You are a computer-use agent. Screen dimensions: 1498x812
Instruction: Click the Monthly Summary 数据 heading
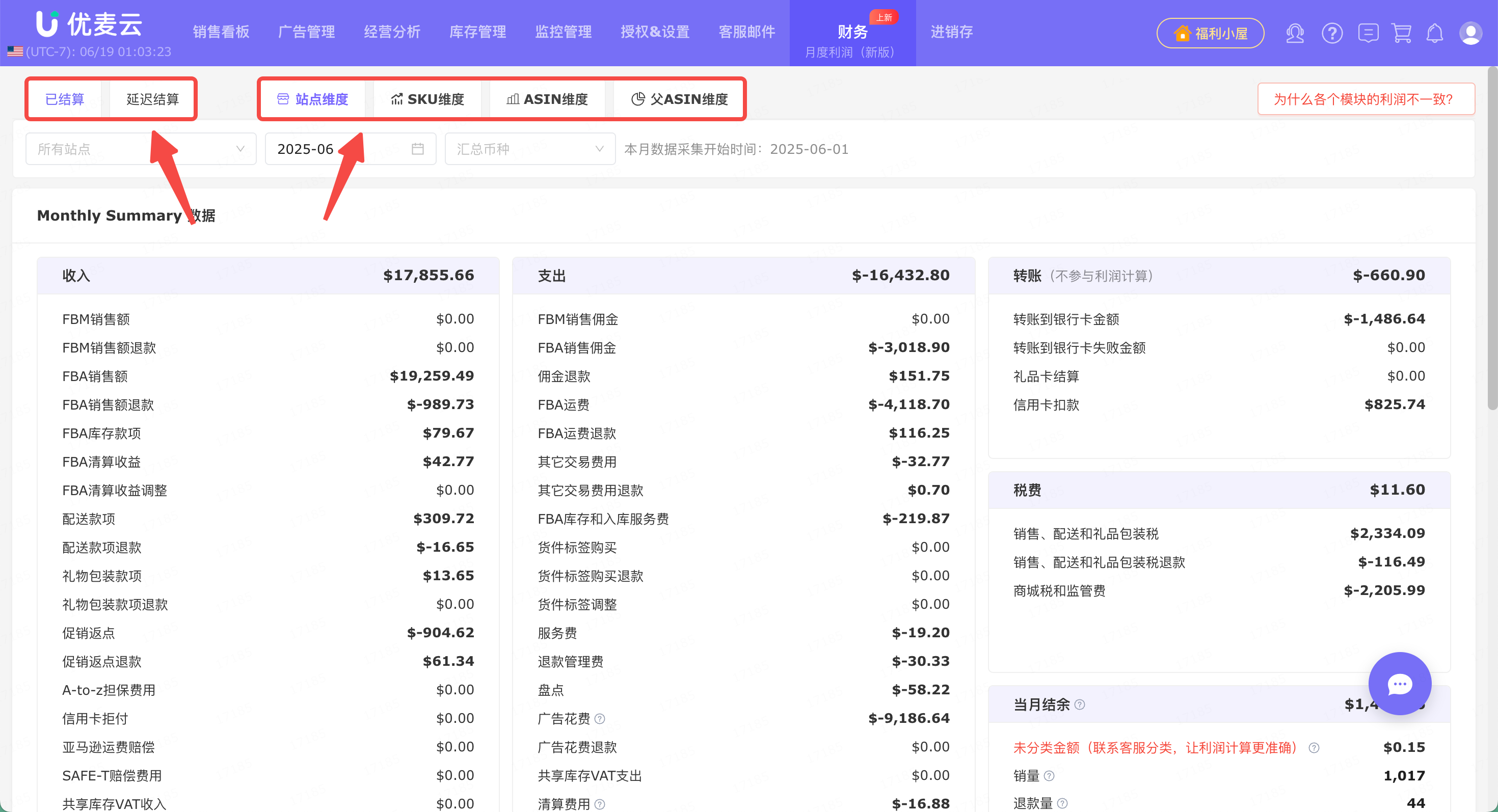click(x=126, y=215)
